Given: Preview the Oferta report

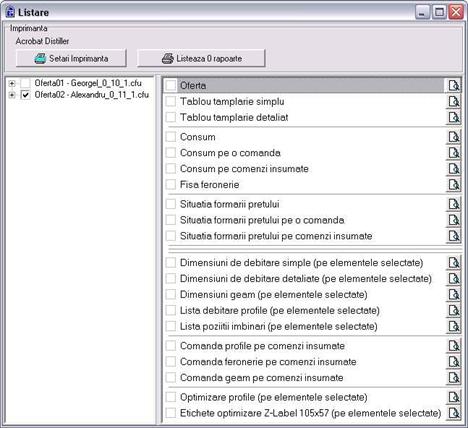Looking at the screenshot, I should (453, 86).
